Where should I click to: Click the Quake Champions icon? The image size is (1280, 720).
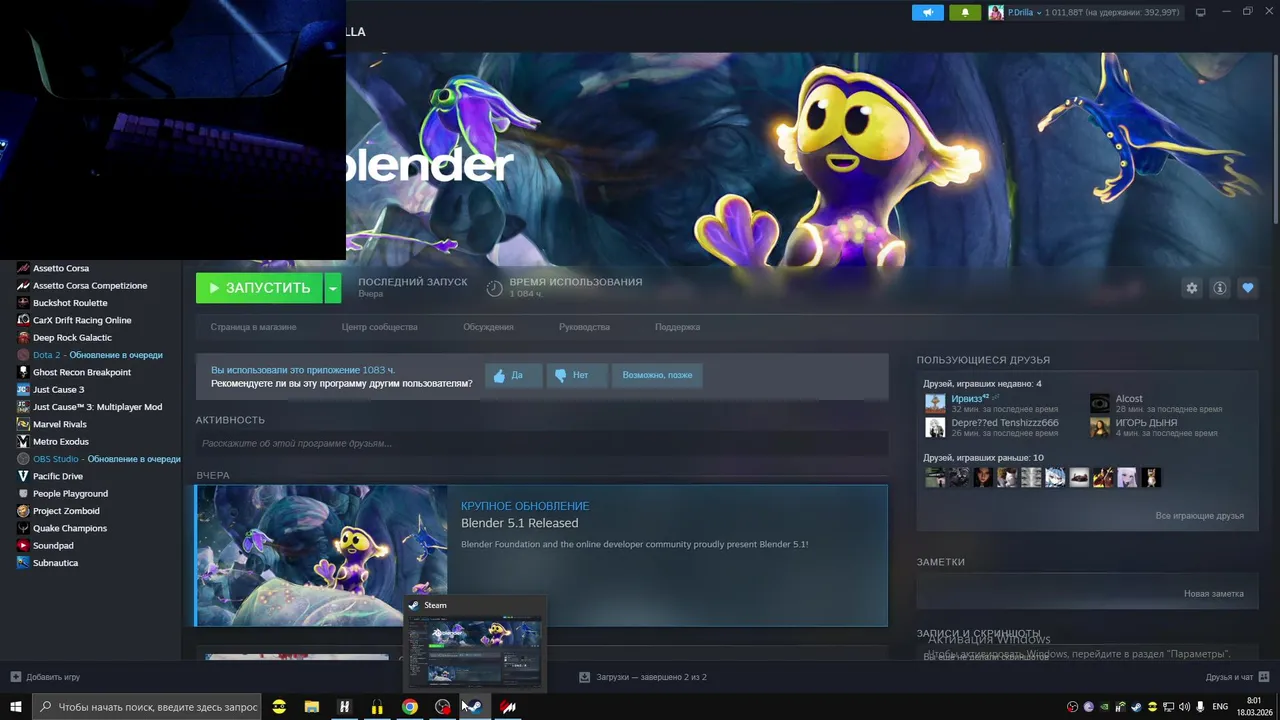[x=23, y=528]
